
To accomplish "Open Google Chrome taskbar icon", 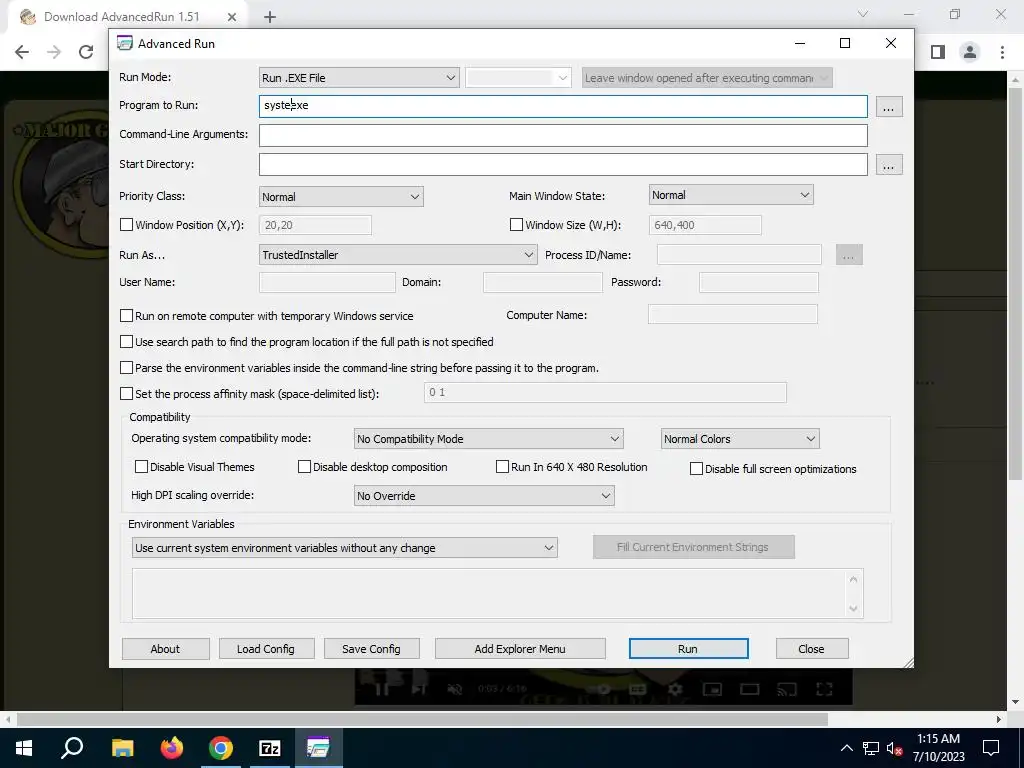I will (x=221, y=748).
